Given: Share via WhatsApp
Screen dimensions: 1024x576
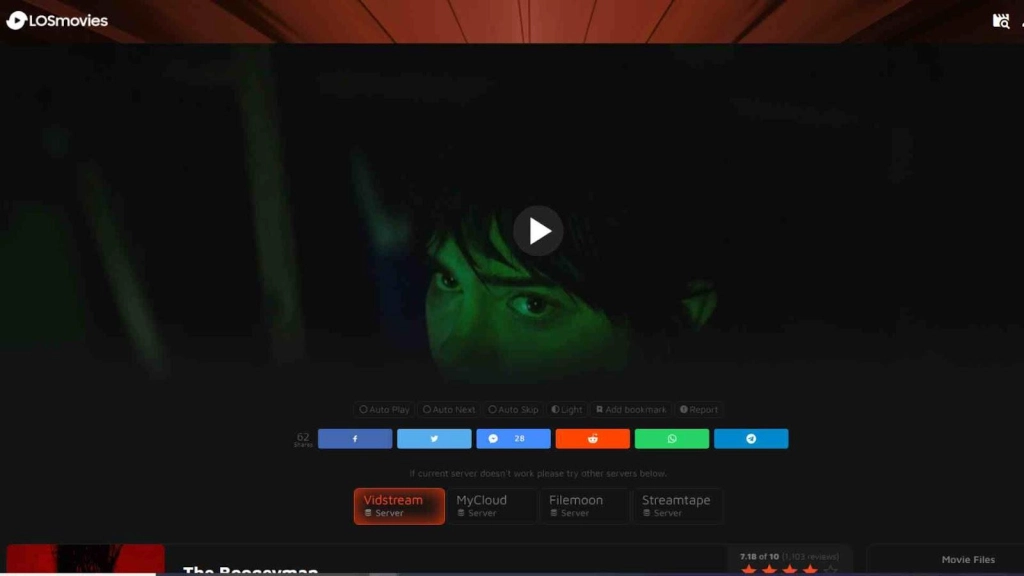Looking at the screenshot, I should point(671,438).
